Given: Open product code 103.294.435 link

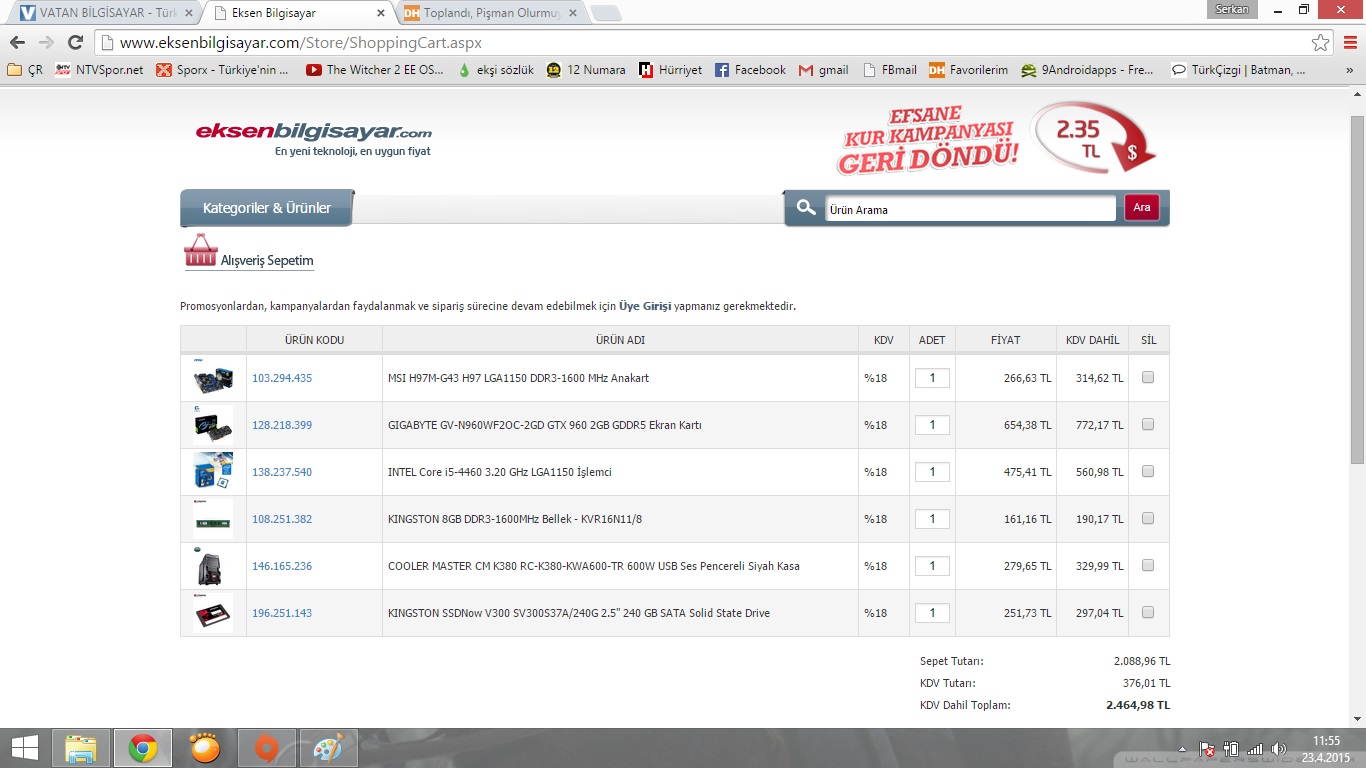Looking at the screenshot, I should [282, 378].
